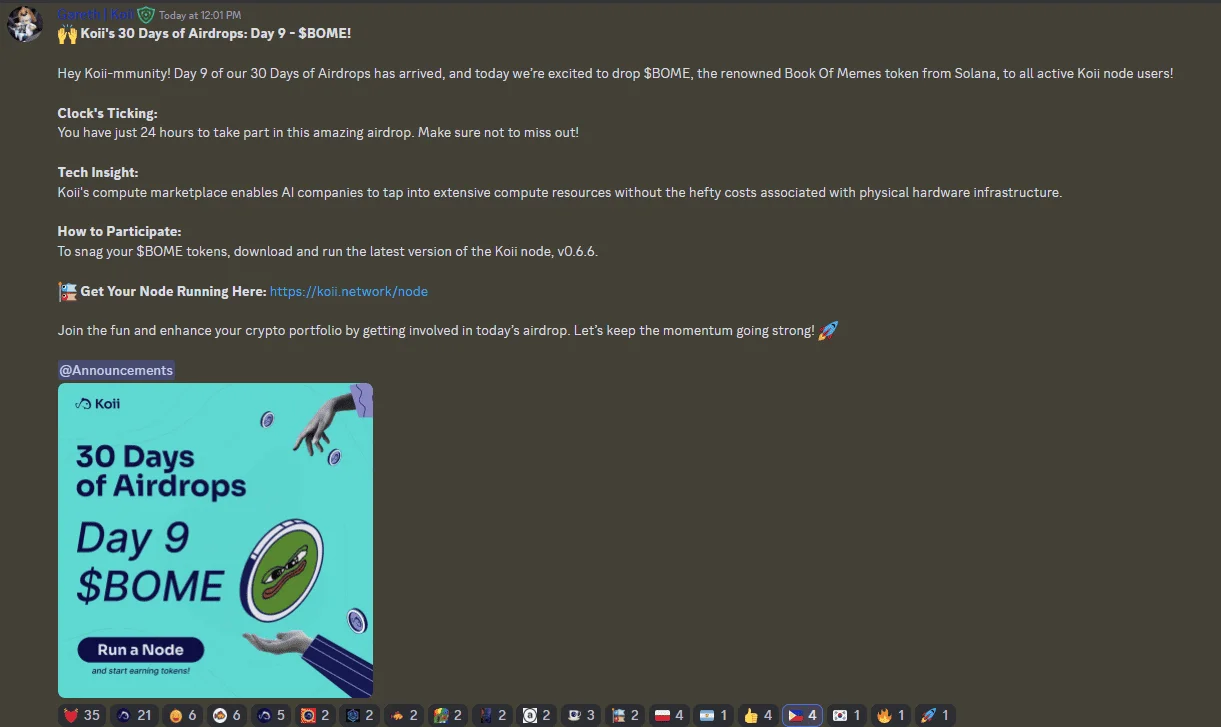Click the raised hands emoji in the title
The height and width of the screenshot is (727, 1221).
click(x=67, y=34)
